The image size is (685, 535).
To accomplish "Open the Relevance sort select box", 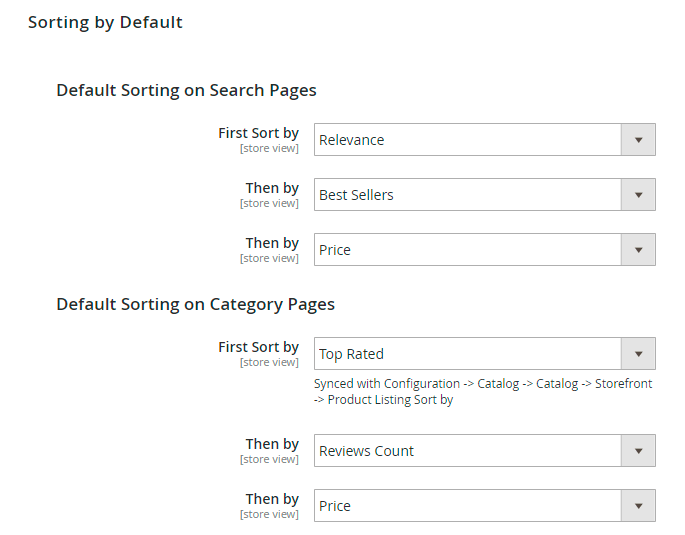I will (x=467, y=140).
